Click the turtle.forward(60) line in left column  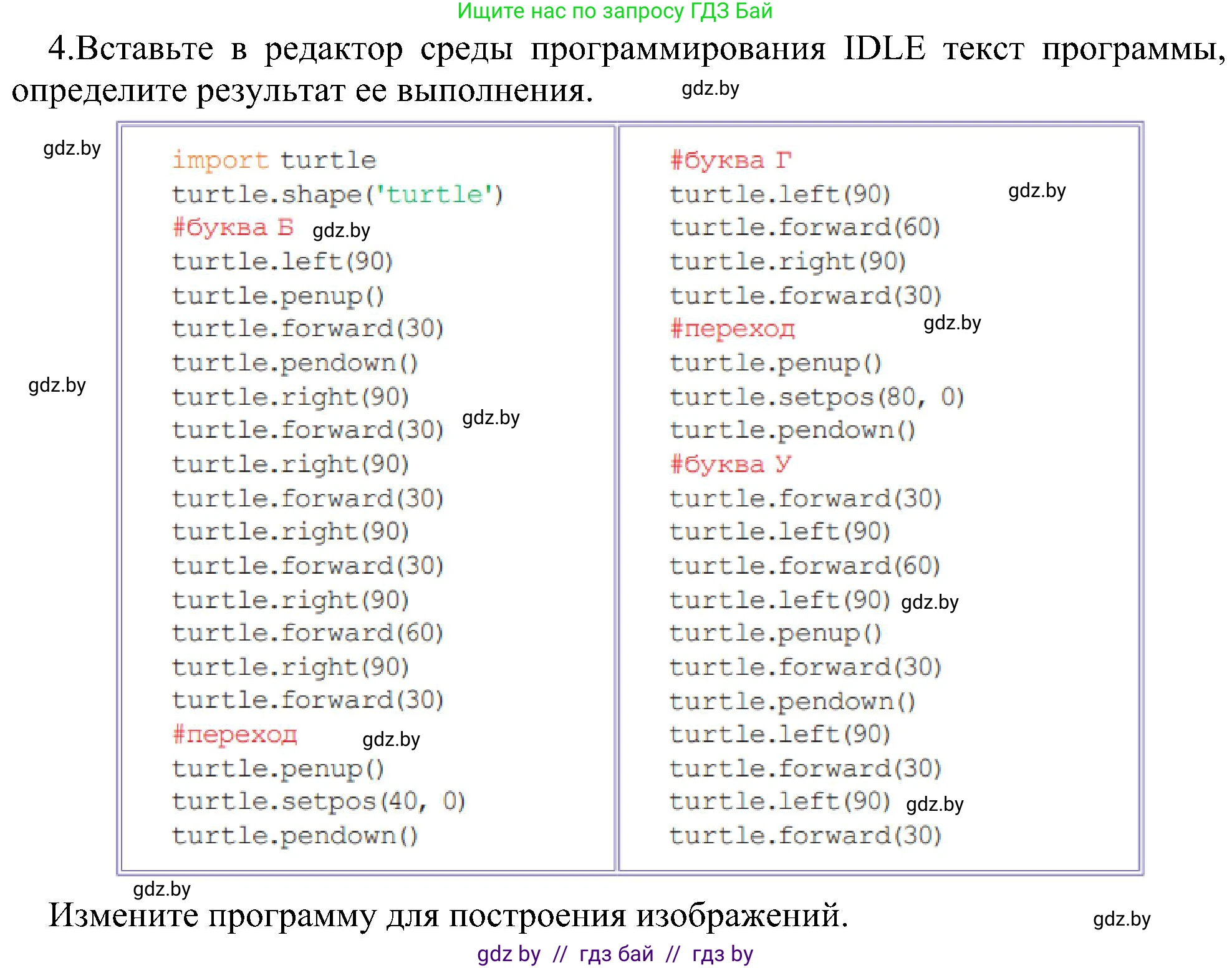point(307,633)
